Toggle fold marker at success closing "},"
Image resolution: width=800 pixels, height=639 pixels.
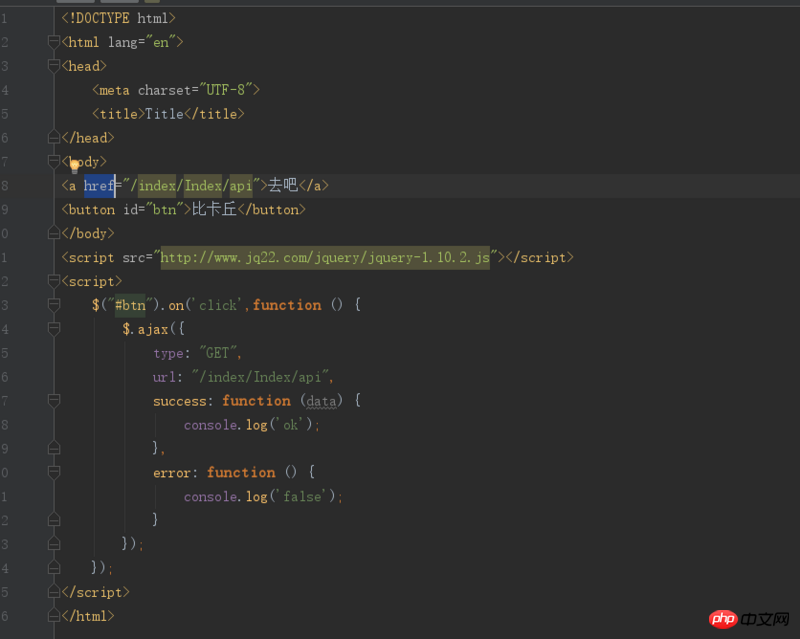pyautogui.click(x=54, y=448)
